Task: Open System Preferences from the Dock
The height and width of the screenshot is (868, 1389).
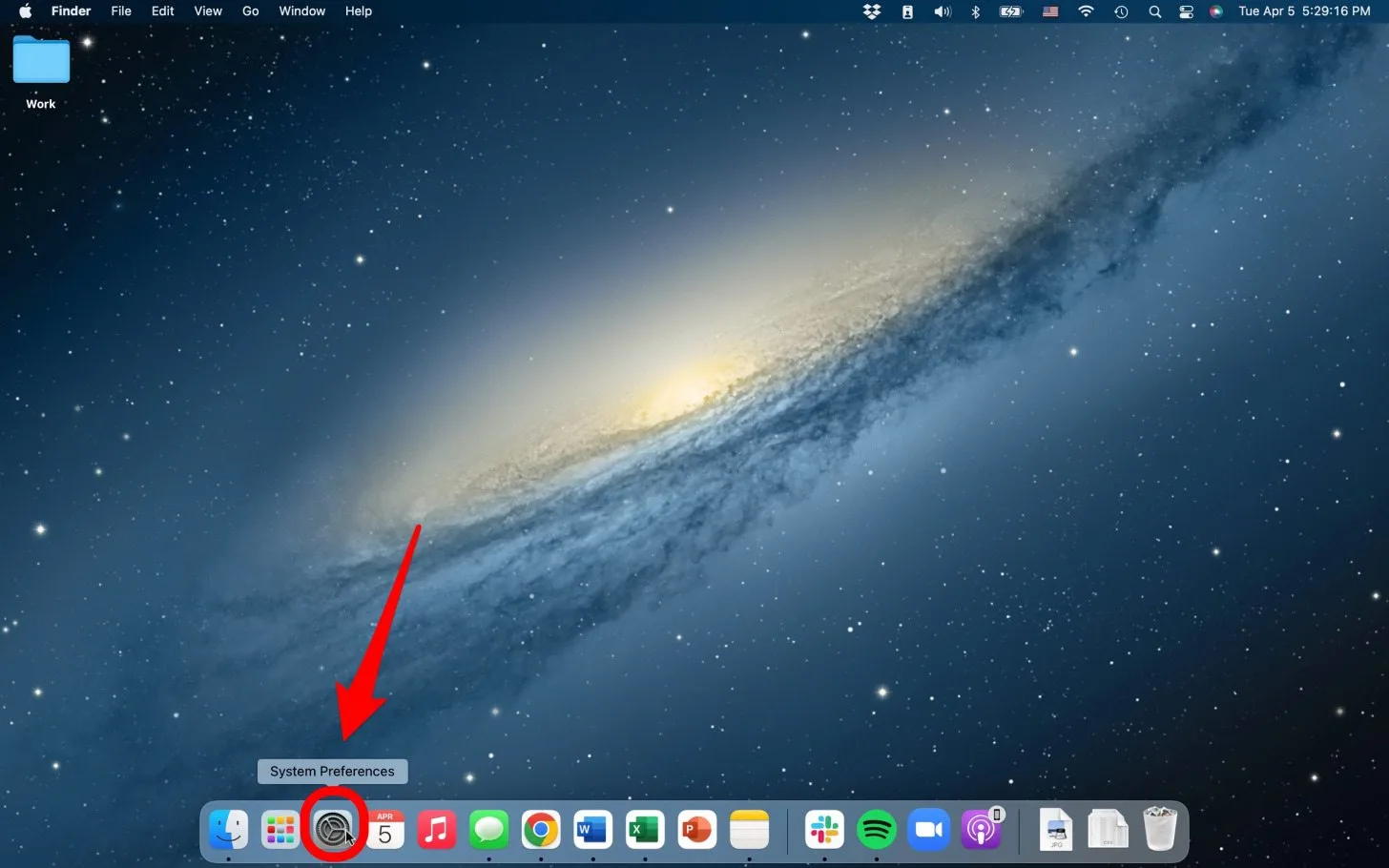Action: point(334,830)
